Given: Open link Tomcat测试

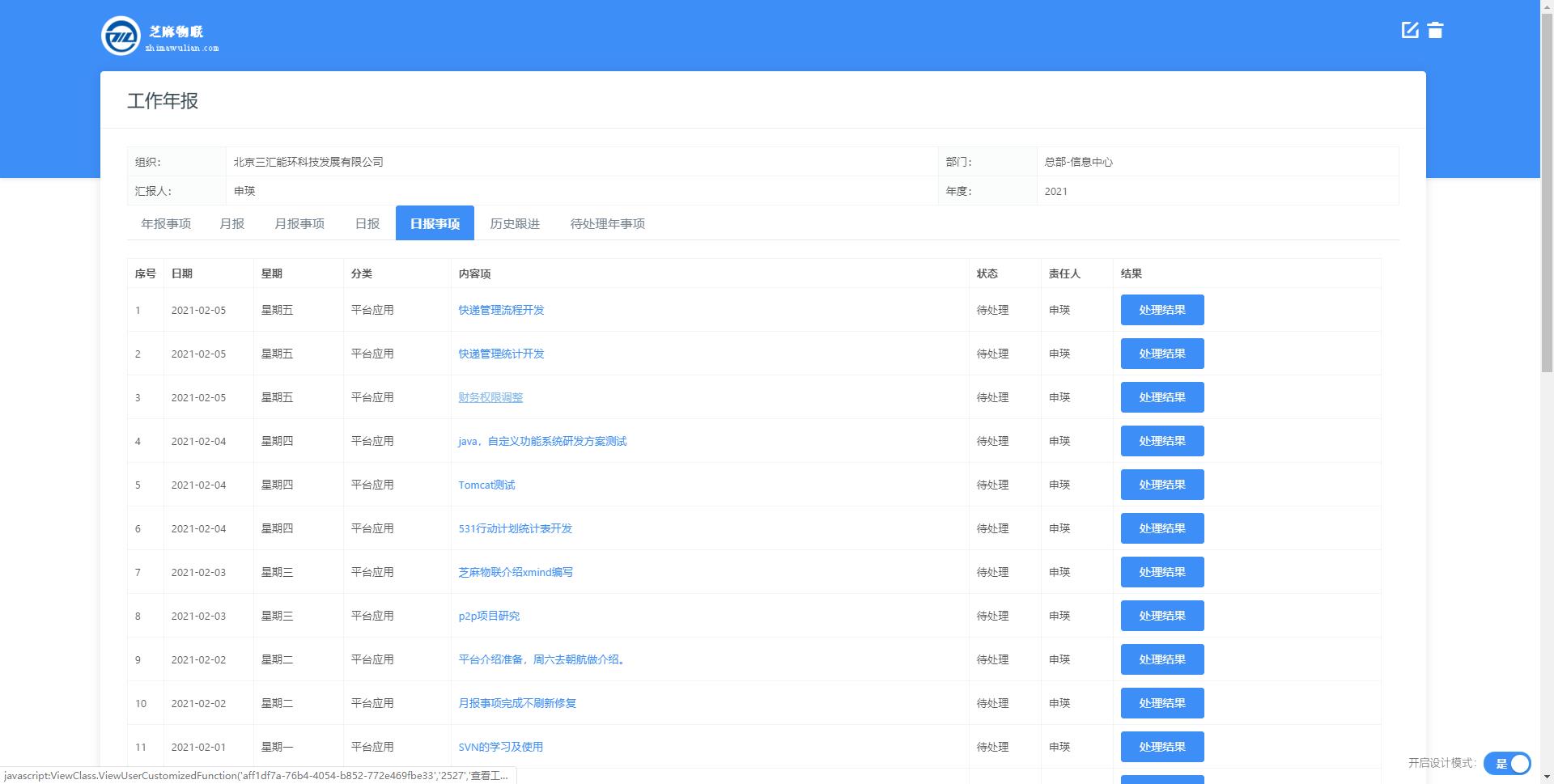Looking at the screenshot, I should pos(486,485).
